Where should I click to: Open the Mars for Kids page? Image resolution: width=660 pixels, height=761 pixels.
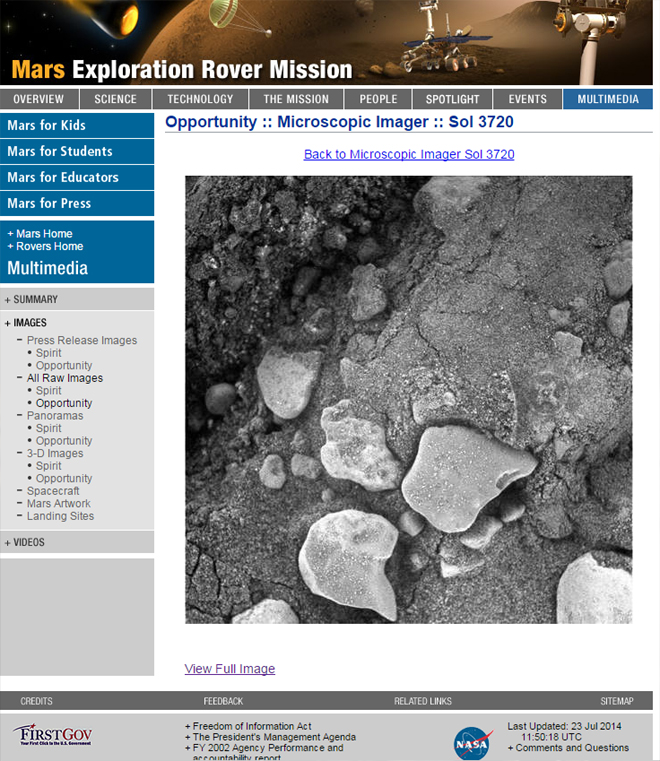pyautogui.click(x=46, y=125)
